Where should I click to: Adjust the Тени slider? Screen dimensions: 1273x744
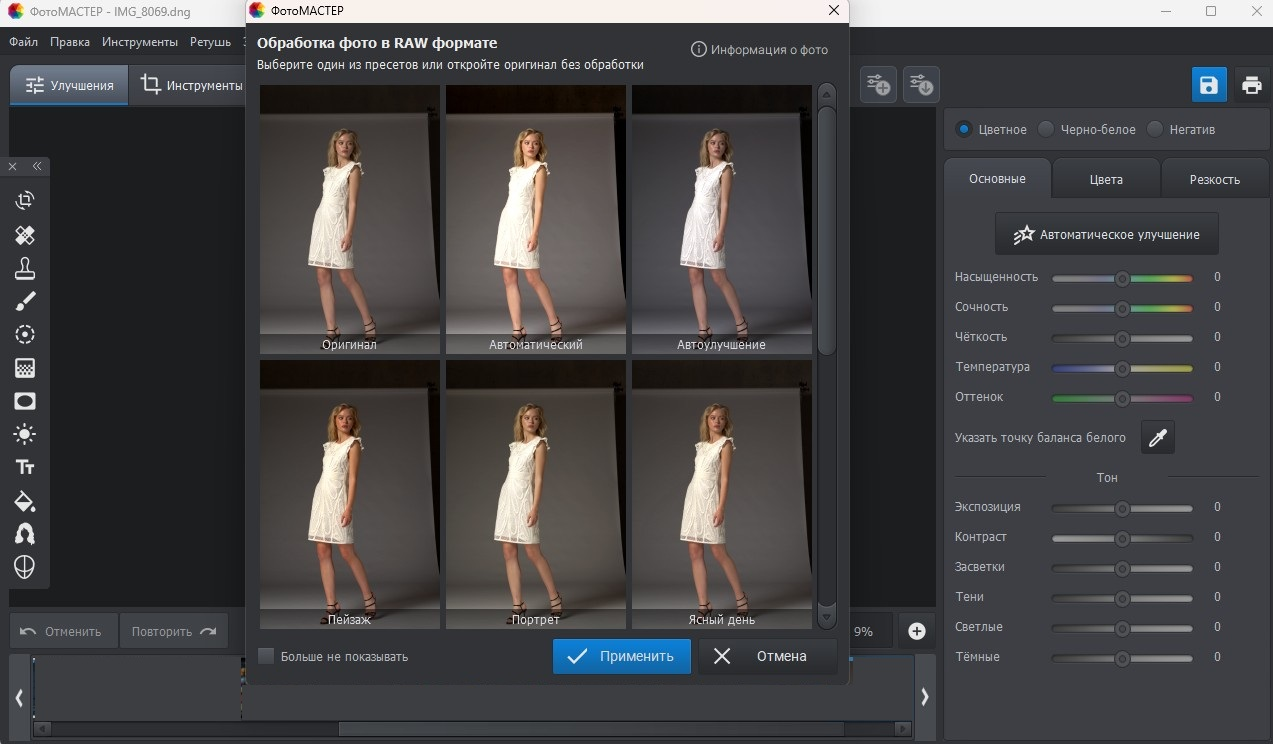[x=1122, y=598]
